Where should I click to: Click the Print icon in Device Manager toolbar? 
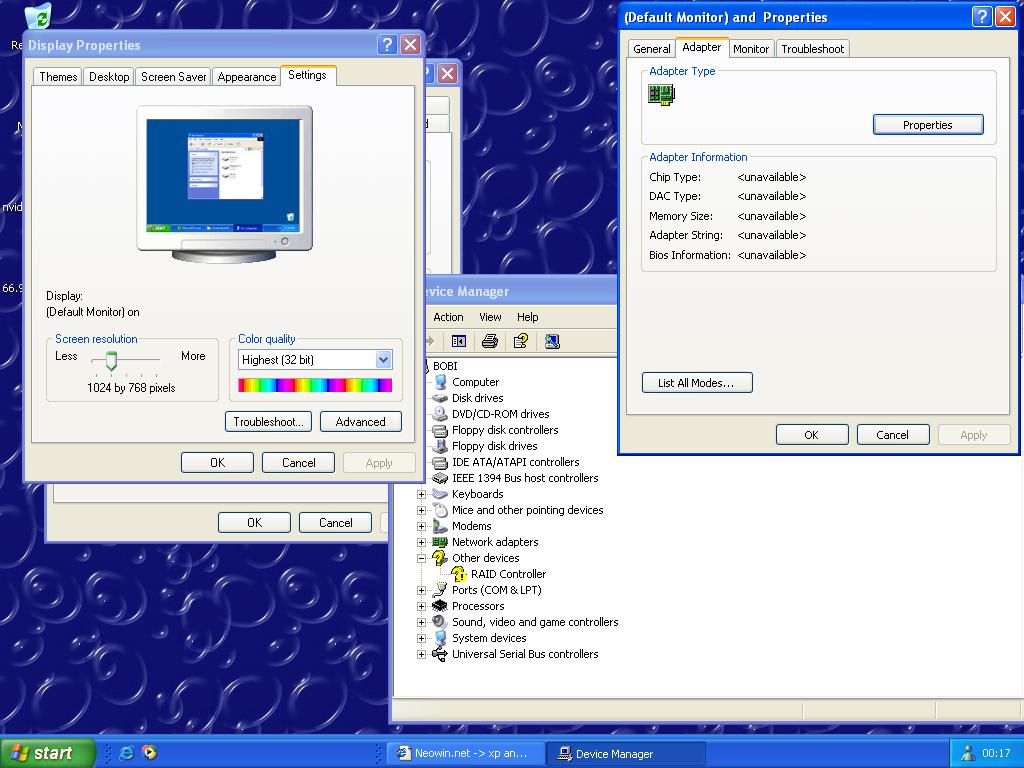coord(489,341)
